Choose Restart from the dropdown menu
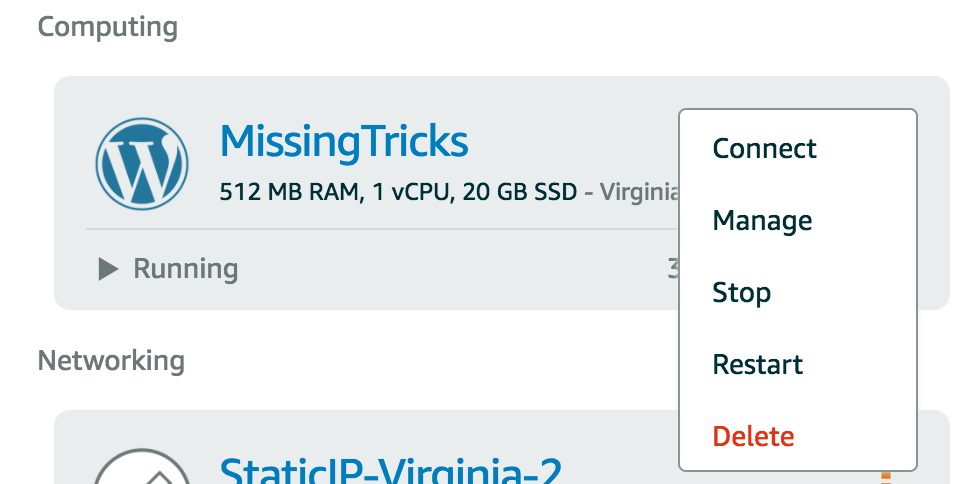This screenshot has height=484, width=972. [758, 364]
